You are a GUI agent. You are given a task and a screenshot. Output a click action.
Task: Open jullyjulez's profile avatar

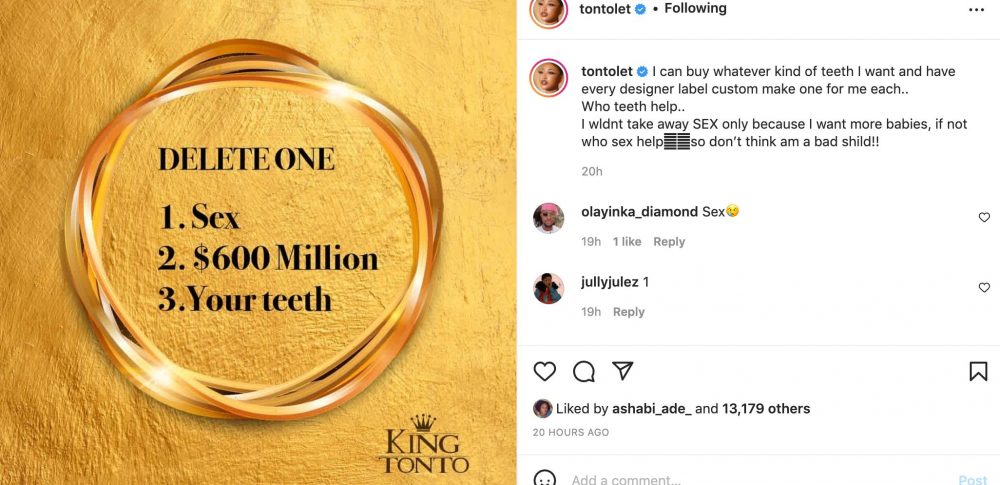click(x=548, y=288)
